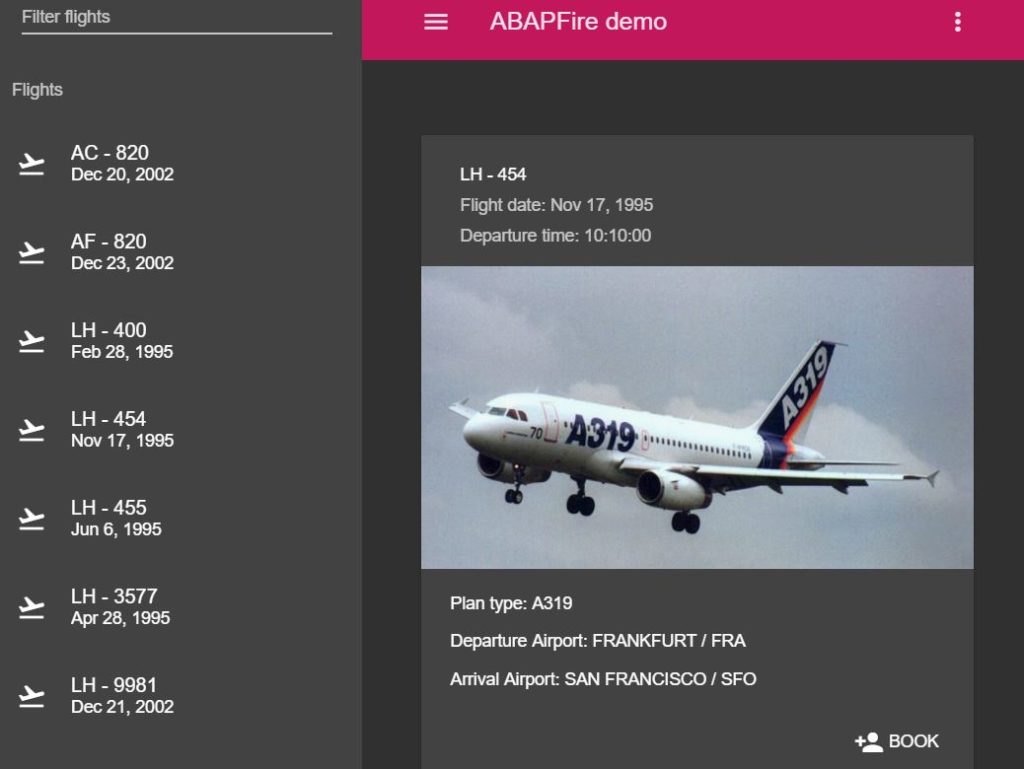Click the A319 airplane photo
The width and height of the screenshot is (1024, 769).
click(697, 417)
